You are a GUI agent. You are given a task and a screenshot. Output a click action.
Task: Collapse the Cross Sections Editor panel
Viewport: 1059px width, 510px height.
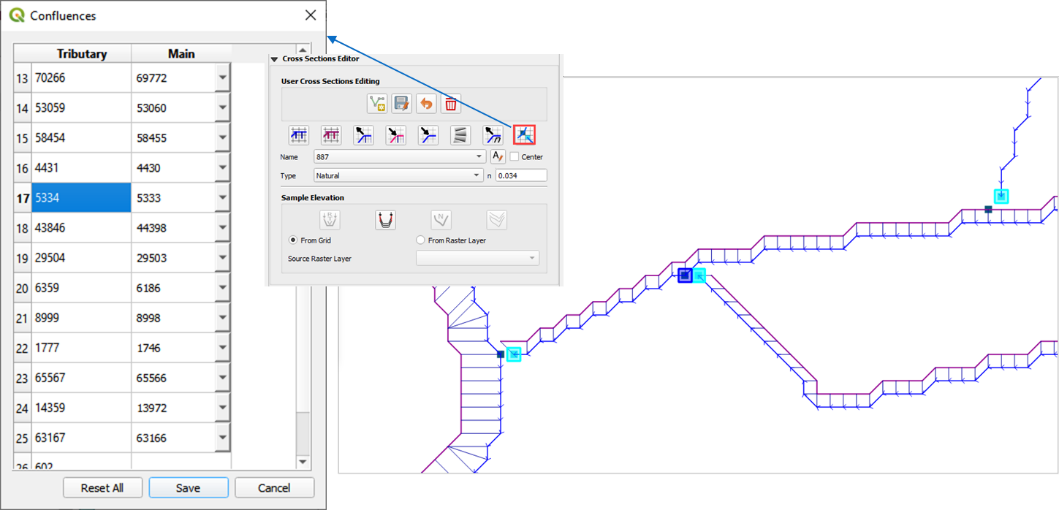(275, 59)
